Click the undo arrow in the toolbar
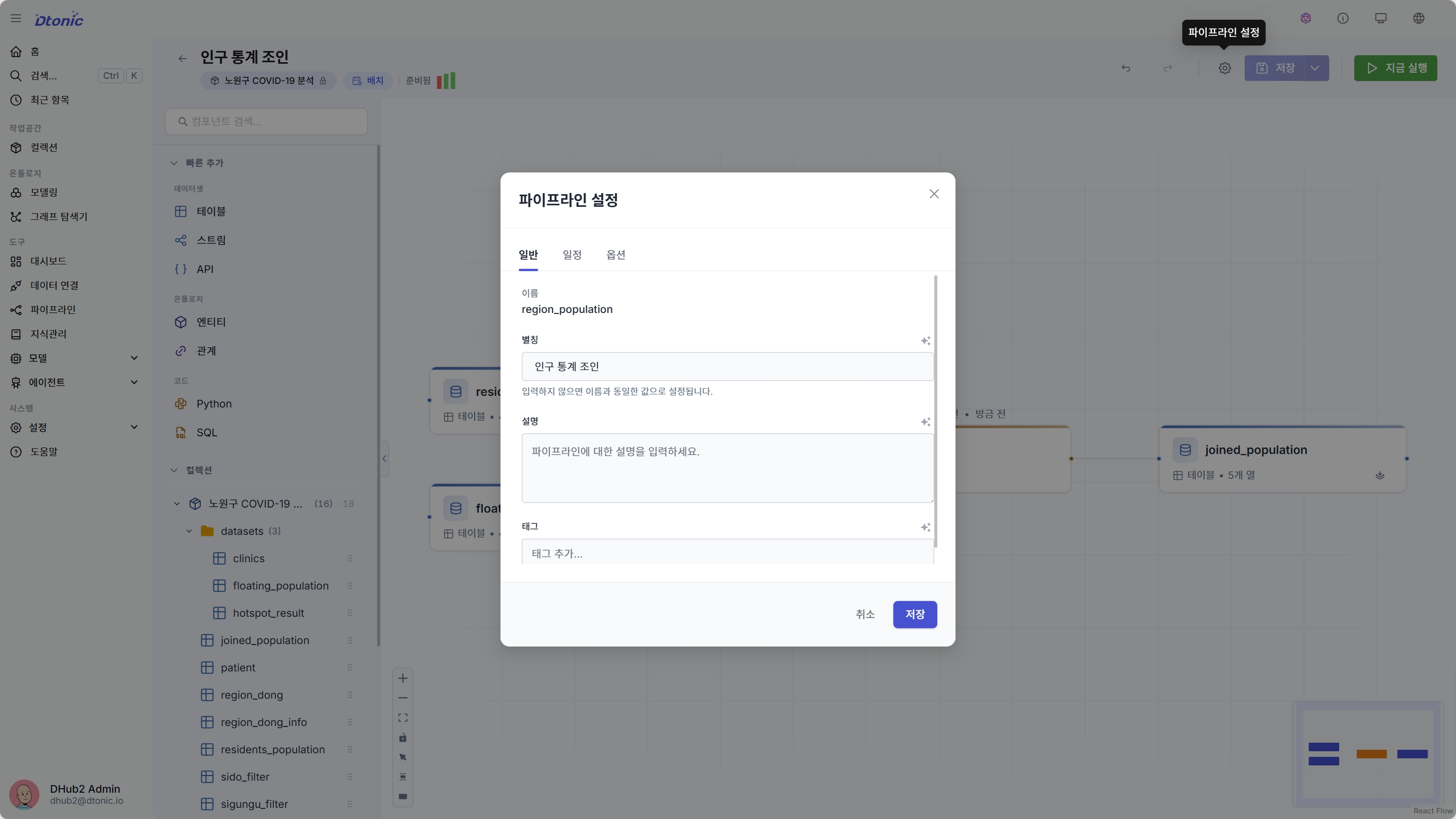1456x819 pixels. pyautogui.click(x=1126, y=68)
